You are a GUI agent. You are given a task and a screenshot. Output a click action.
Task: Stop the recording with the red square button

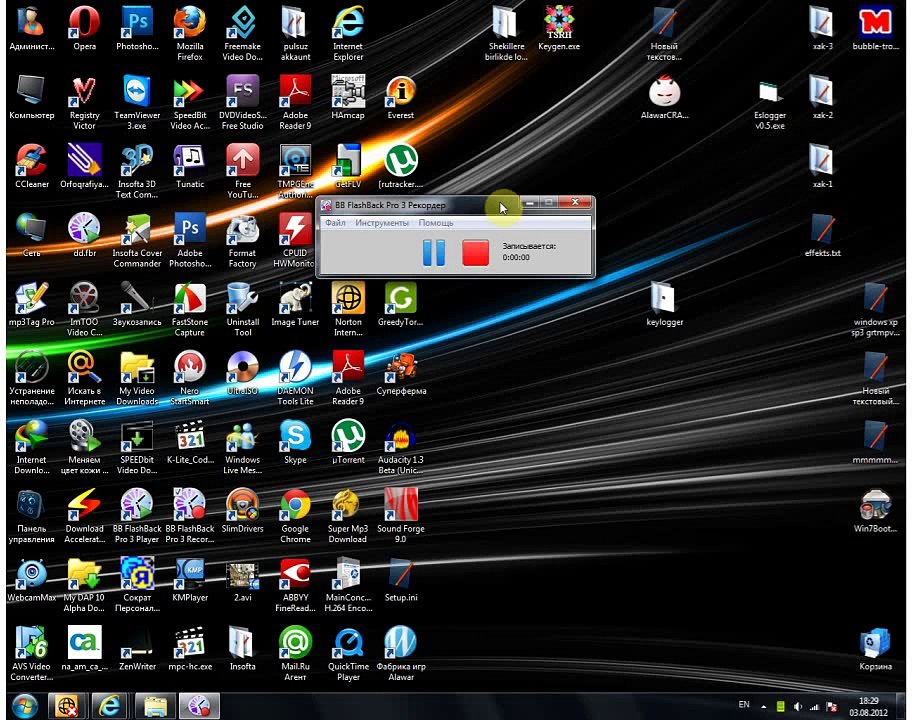point(475,253)
